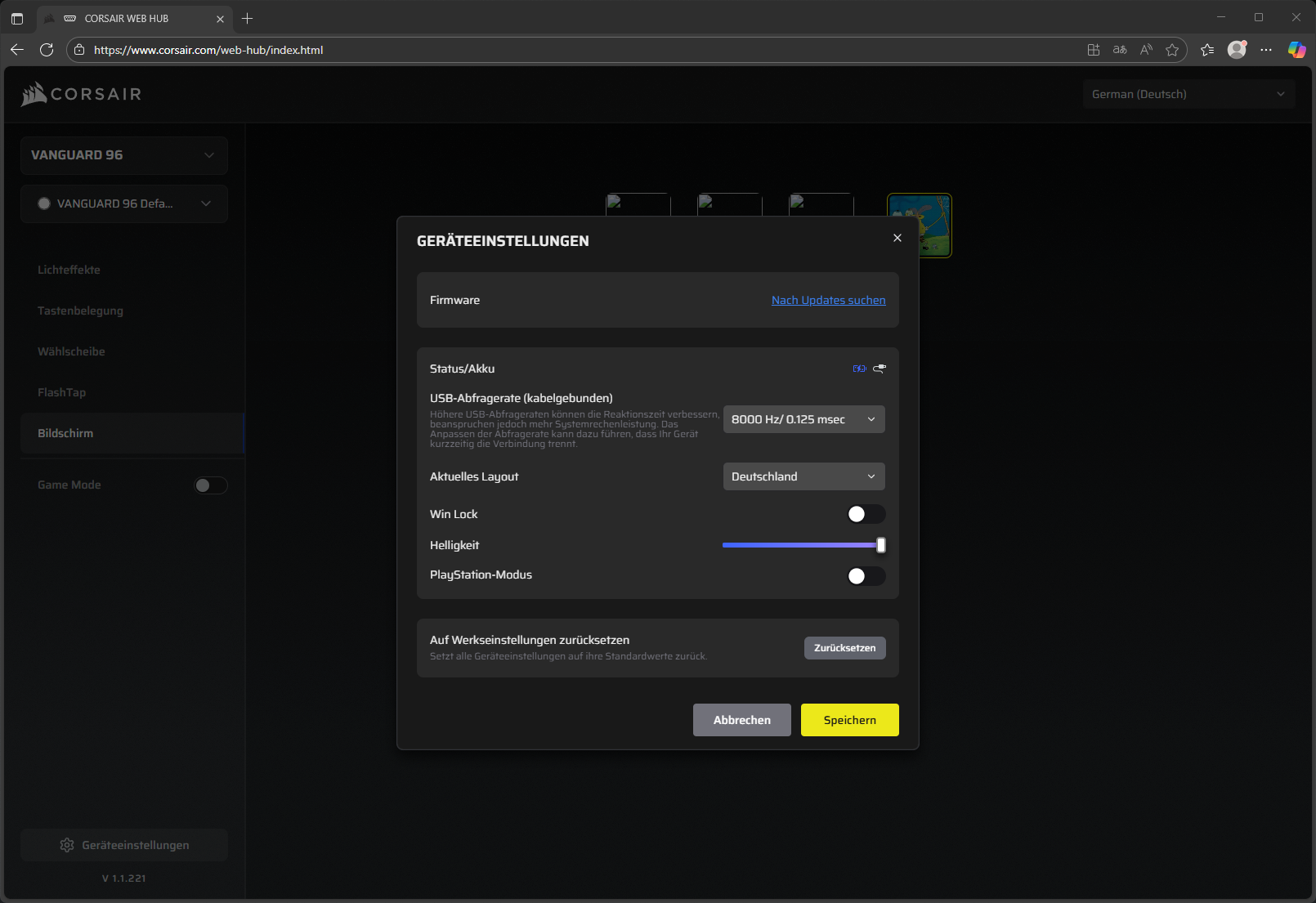The width and height of the screenshot is (1316, 903).
Task: Adjust the Helligkeit slider
Action: point(880,545)
